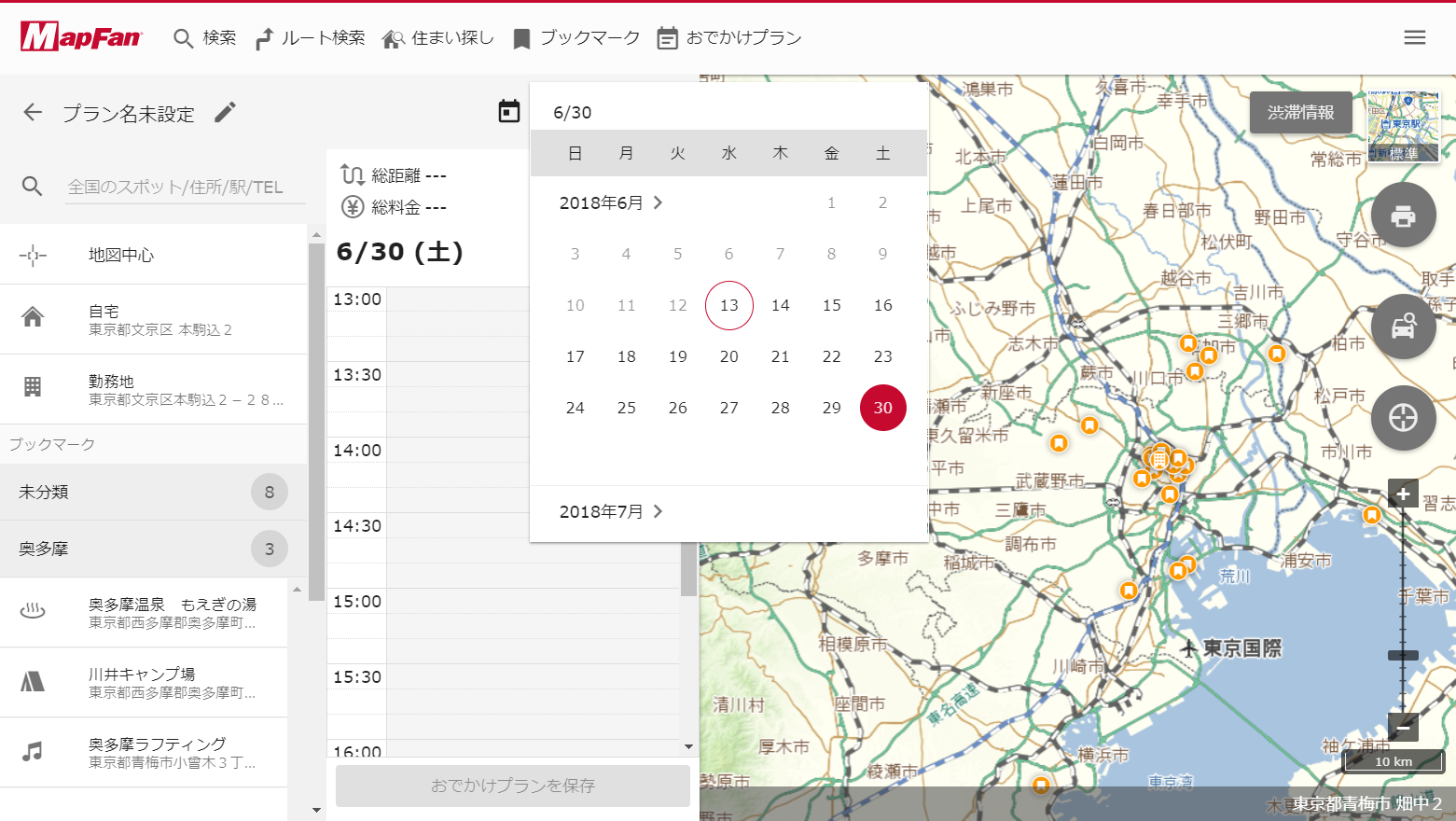Screen dimensions: 1456x821
Task: Select 奥多摩ラフティング bookmark
Action: click(x=144, y=752)
